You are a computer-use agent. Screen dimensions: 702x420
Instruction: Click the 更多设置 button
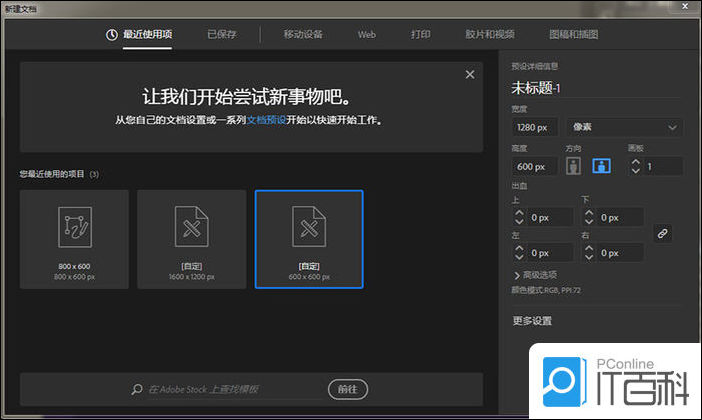tap(532, 321)
